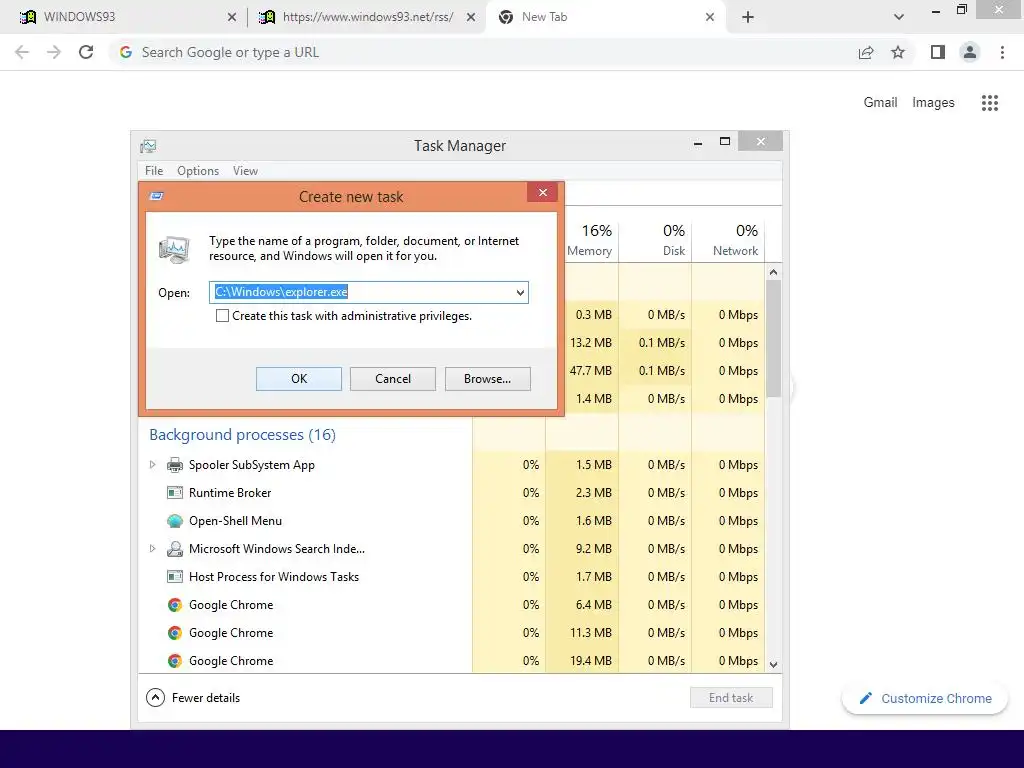Click the browser forward arrow
1024x768 pixels.
click(x=54, y=52)
